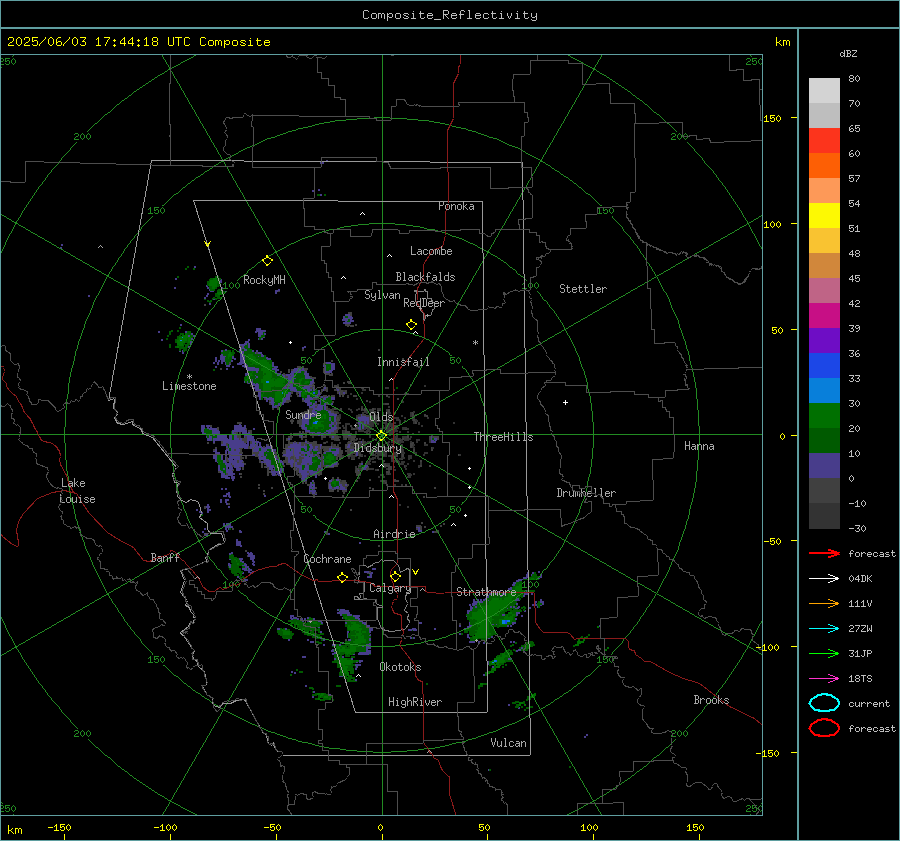This screenshot has height=841, width=900.
Task: Click the yellow diamond marker above Calgary
Action: (395, 576)
